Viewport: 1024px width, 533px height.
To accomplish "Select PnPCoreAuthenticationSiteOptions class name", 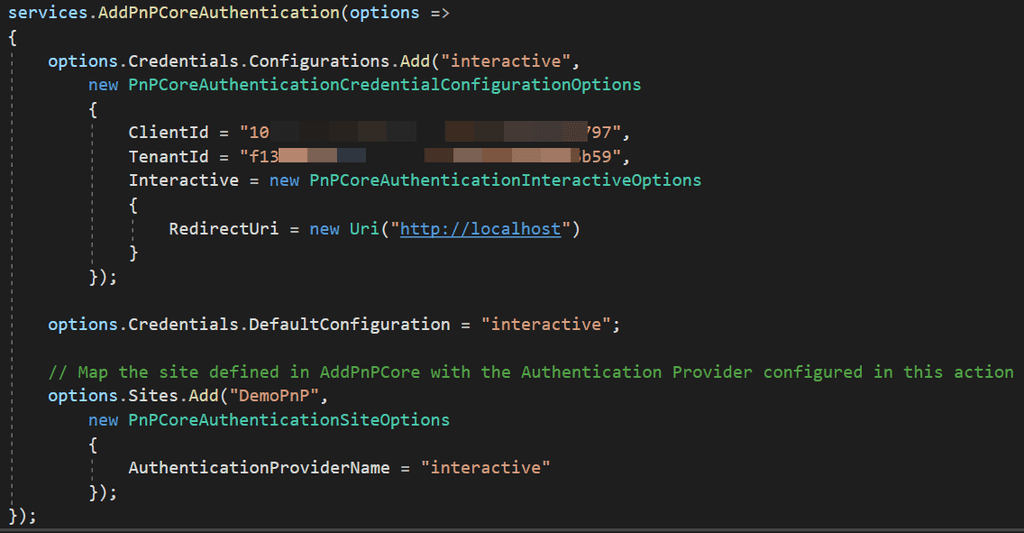I will coord(289,420).
